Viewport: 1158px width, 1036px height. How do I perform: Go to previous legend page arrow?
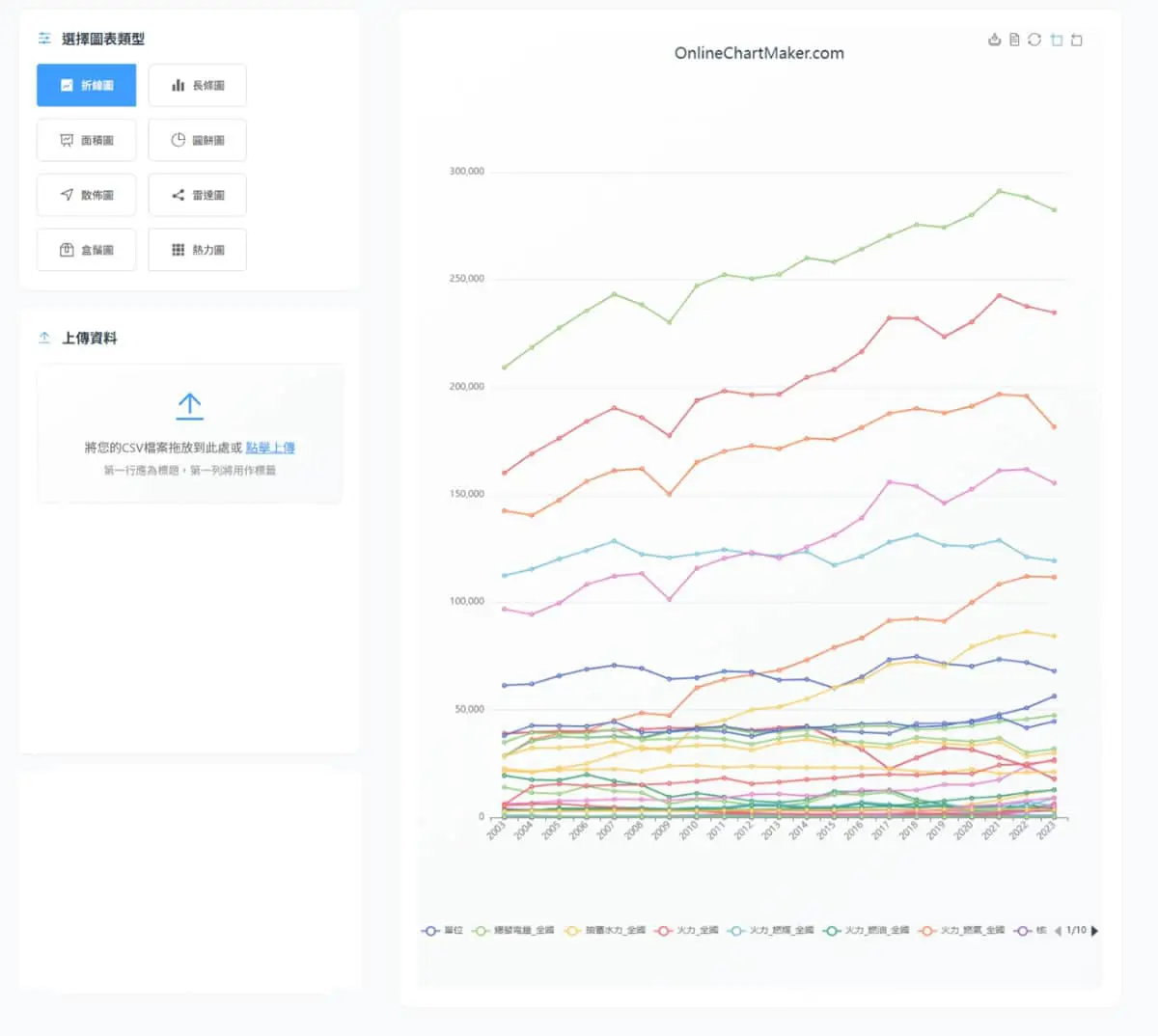1058,931
